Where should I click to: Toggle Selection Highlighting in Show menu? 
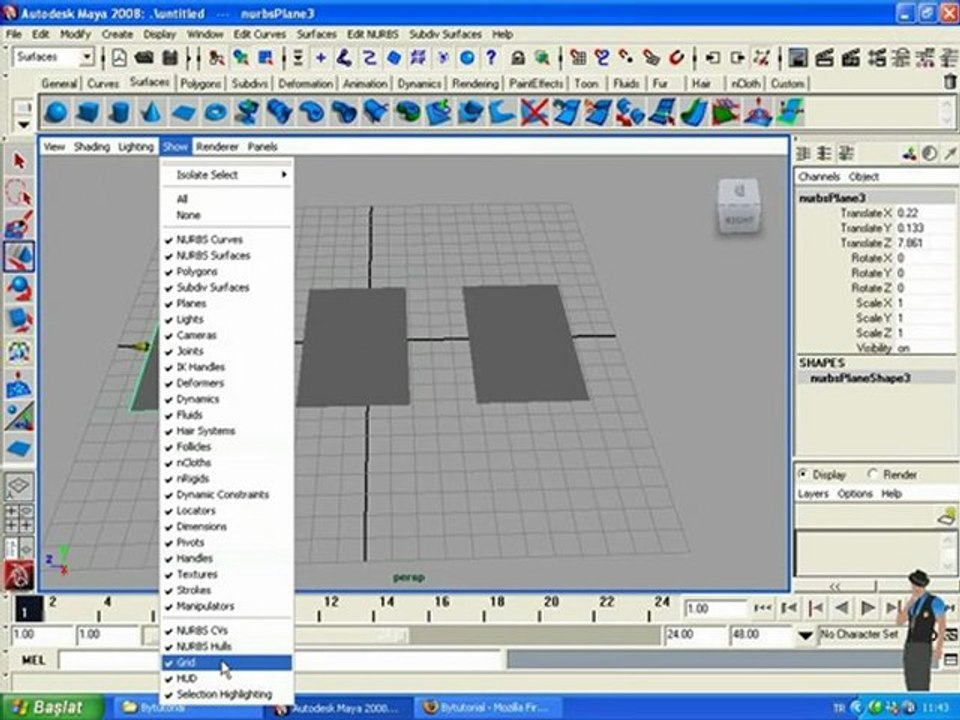[x=227, y=694]
